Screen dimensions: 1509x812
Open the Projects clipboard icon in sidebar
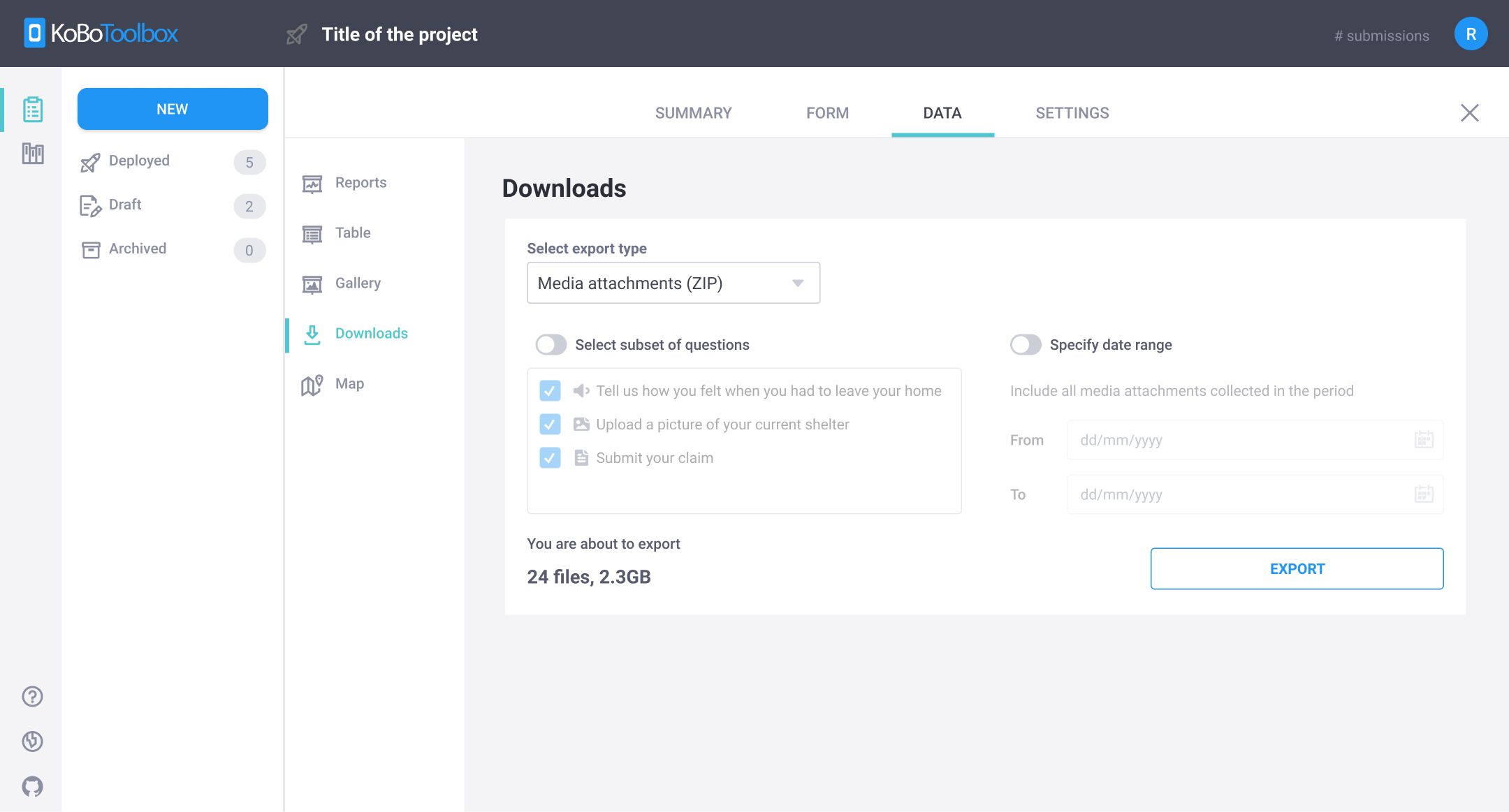tap(32, 109)
